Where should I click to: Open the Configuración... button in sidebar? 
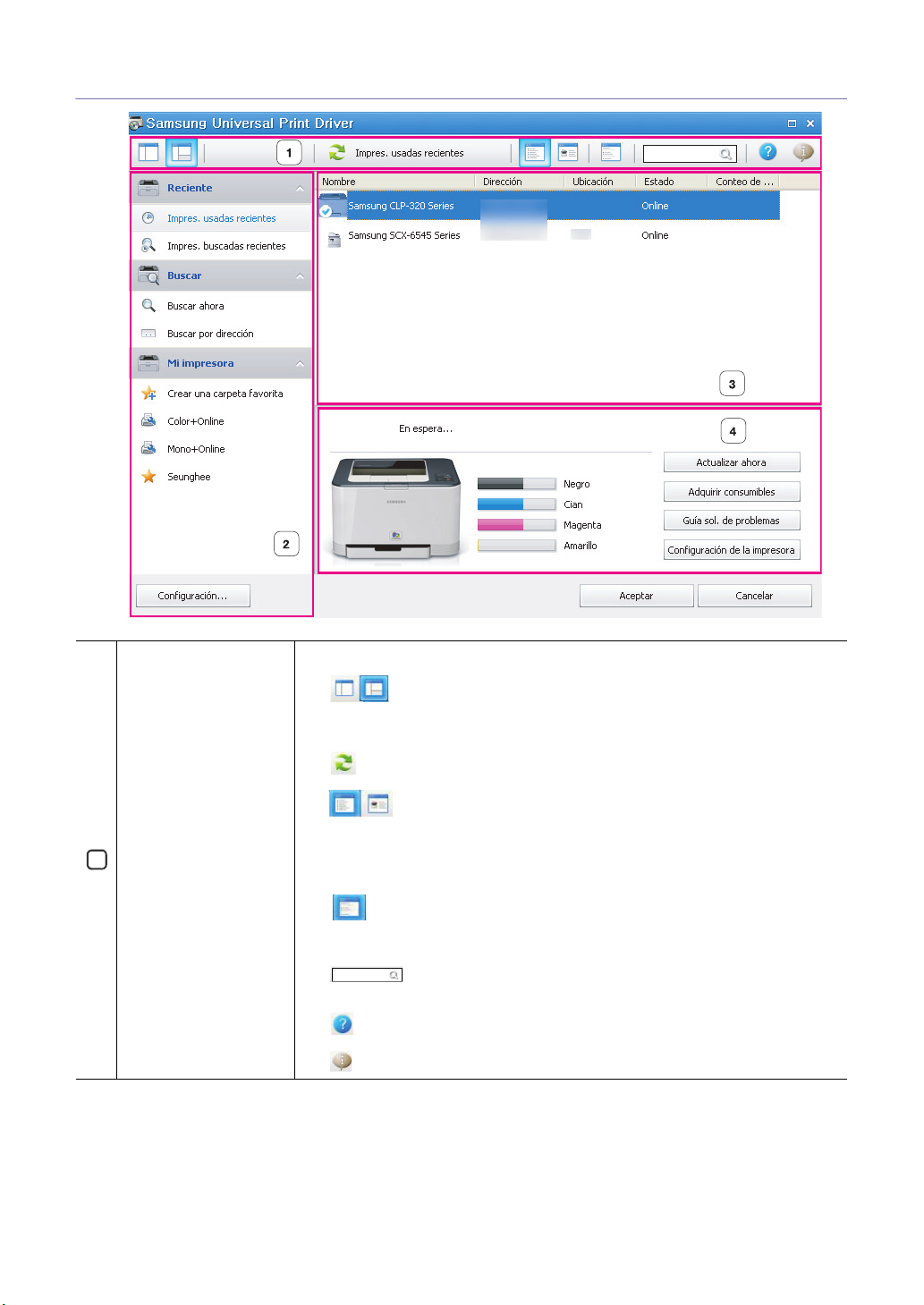[x=192, y=596]
